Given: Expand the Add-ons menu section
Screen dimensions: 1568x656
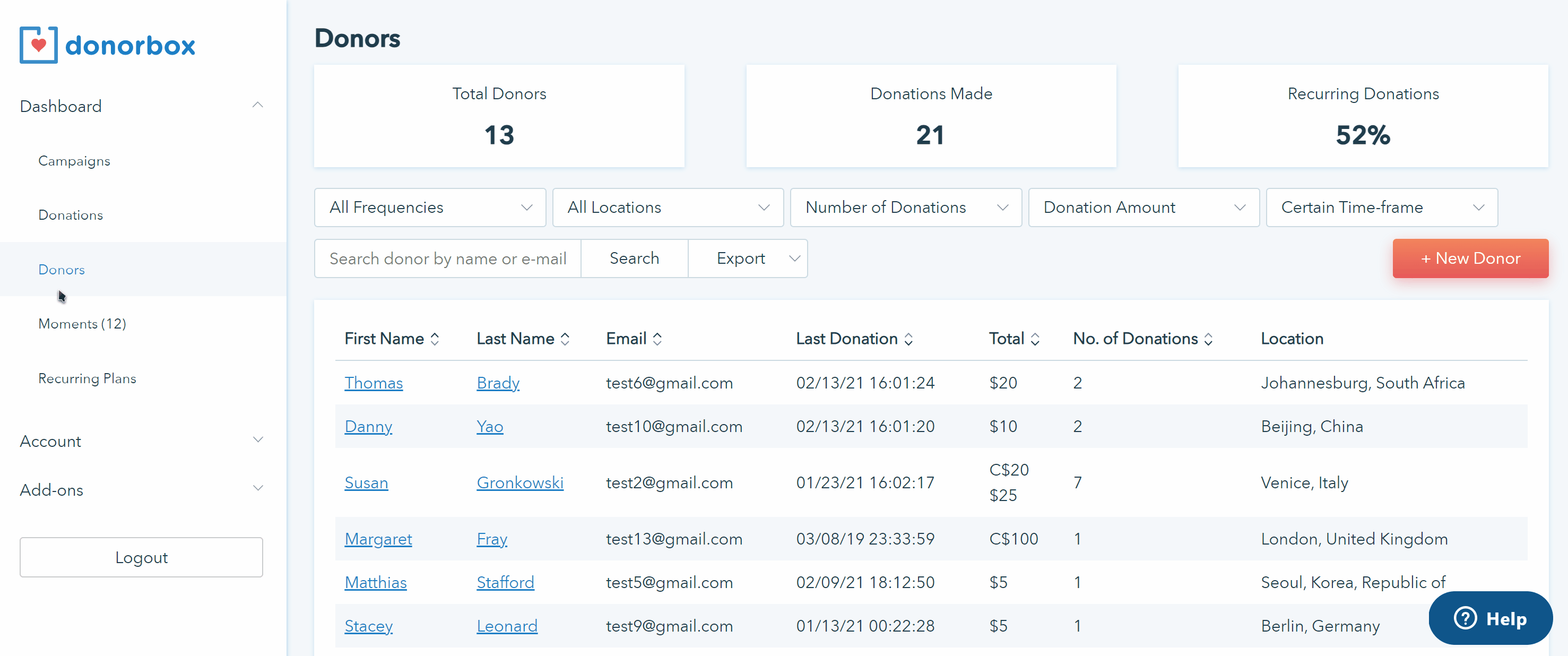Looking at the screenshot, I should [x=257, y=488].
